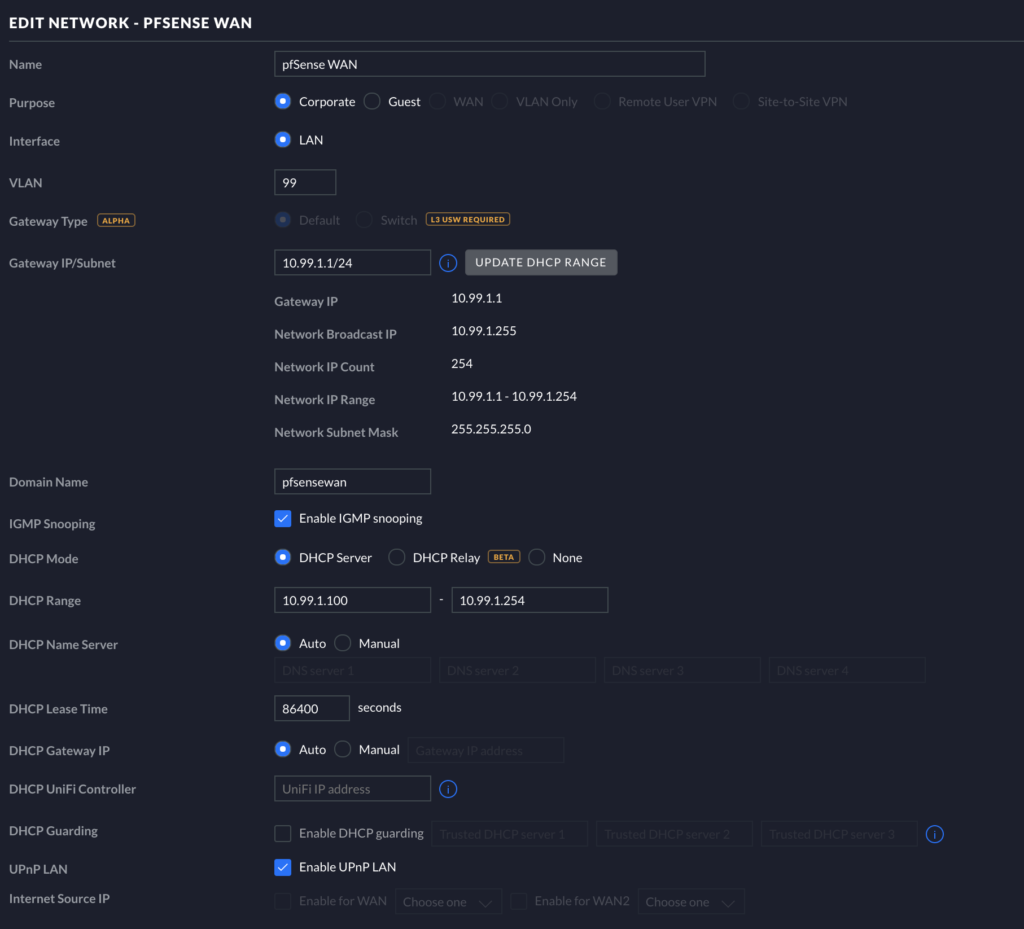Screen dimensions: 1024x929
Task: Click the Domain Name input field
Action: (x=352, y=481)
